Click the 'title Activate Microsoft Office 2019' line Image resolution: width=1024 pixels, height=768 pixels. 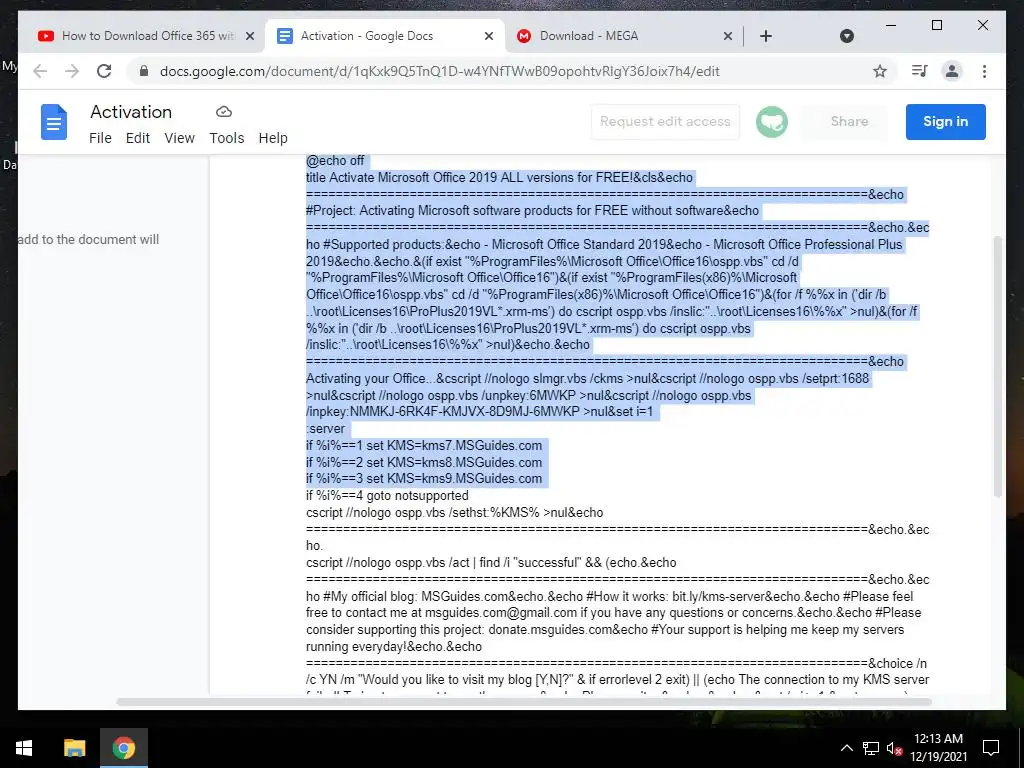pos(500,178)
